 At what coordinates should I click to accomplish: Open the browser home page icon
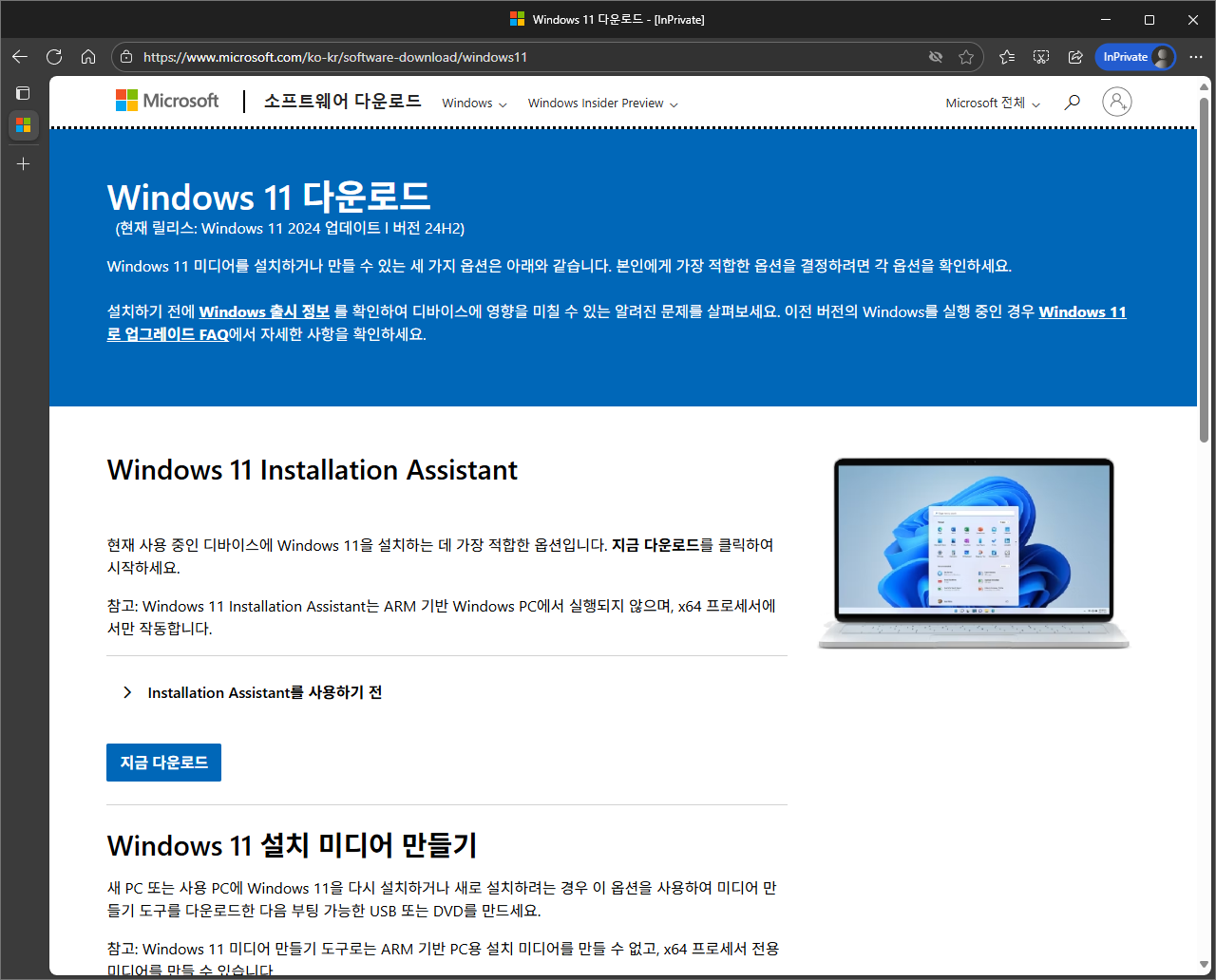(88, 57)
